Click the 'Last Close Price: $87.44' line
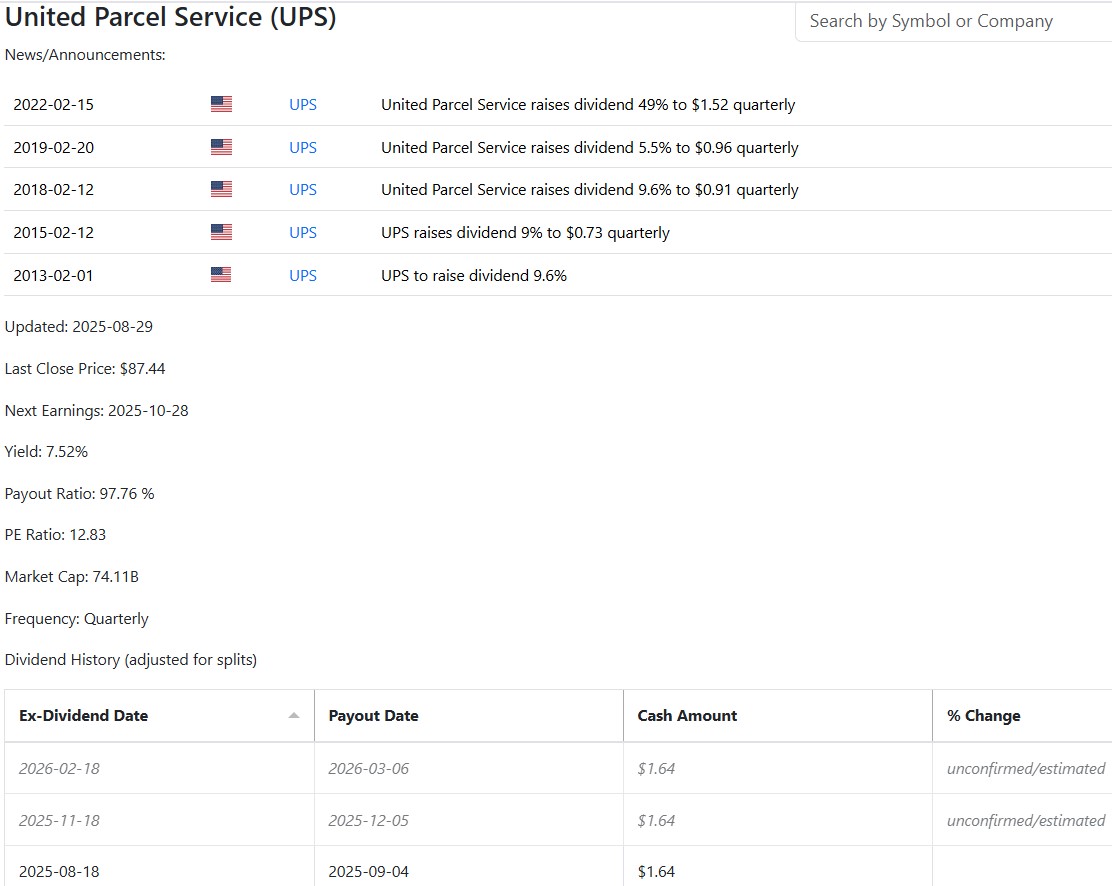Viewport: 1112px width, 886px height. (x=84, y=369)
